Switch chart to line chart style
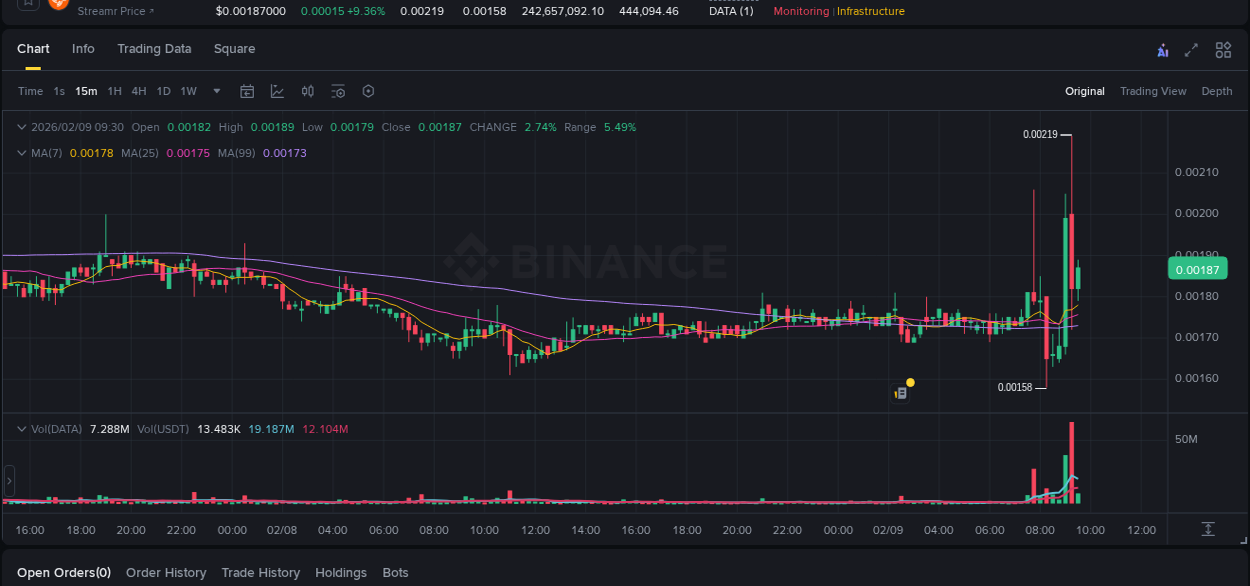Viewport: 1250px width, 586px height. point(277,91)
